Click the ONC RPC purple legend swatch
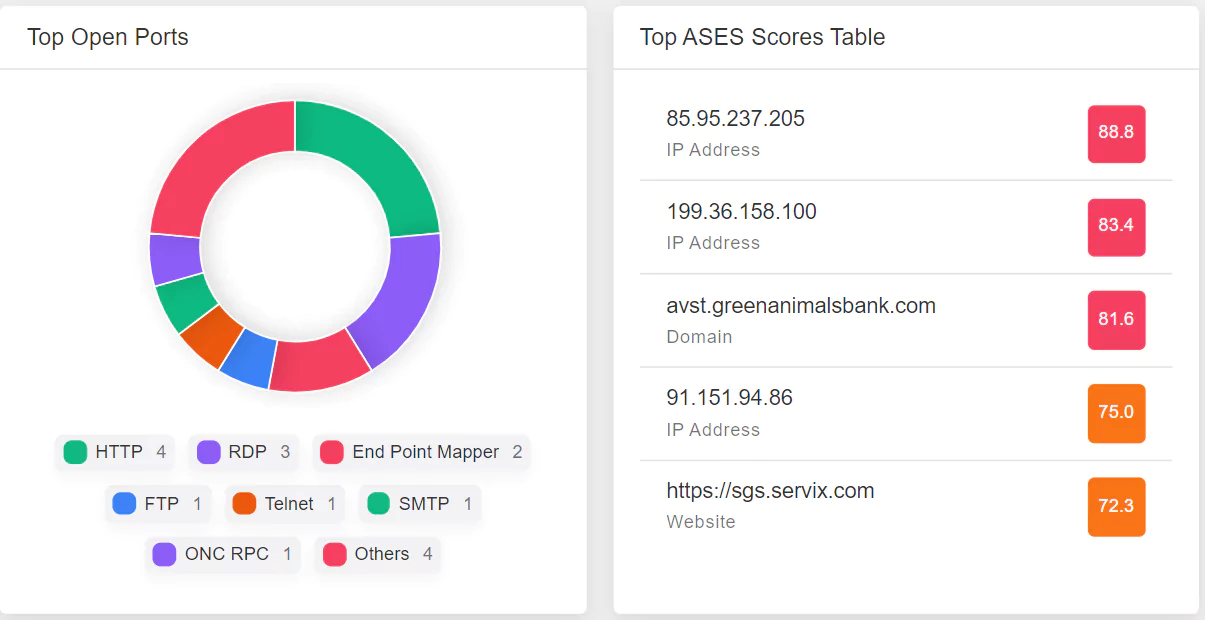 [x=164, y=554]
